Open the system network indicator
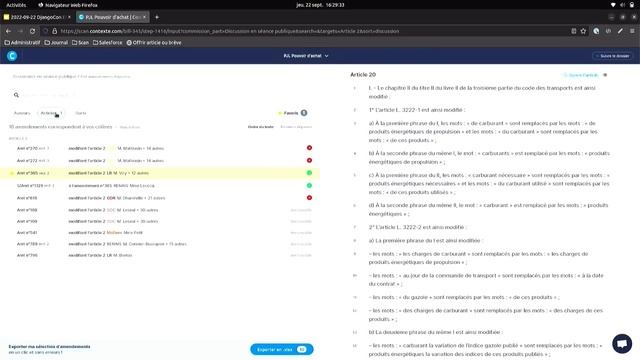The height and width of the screenshot is (360, 640). click(x=613, y=5)
